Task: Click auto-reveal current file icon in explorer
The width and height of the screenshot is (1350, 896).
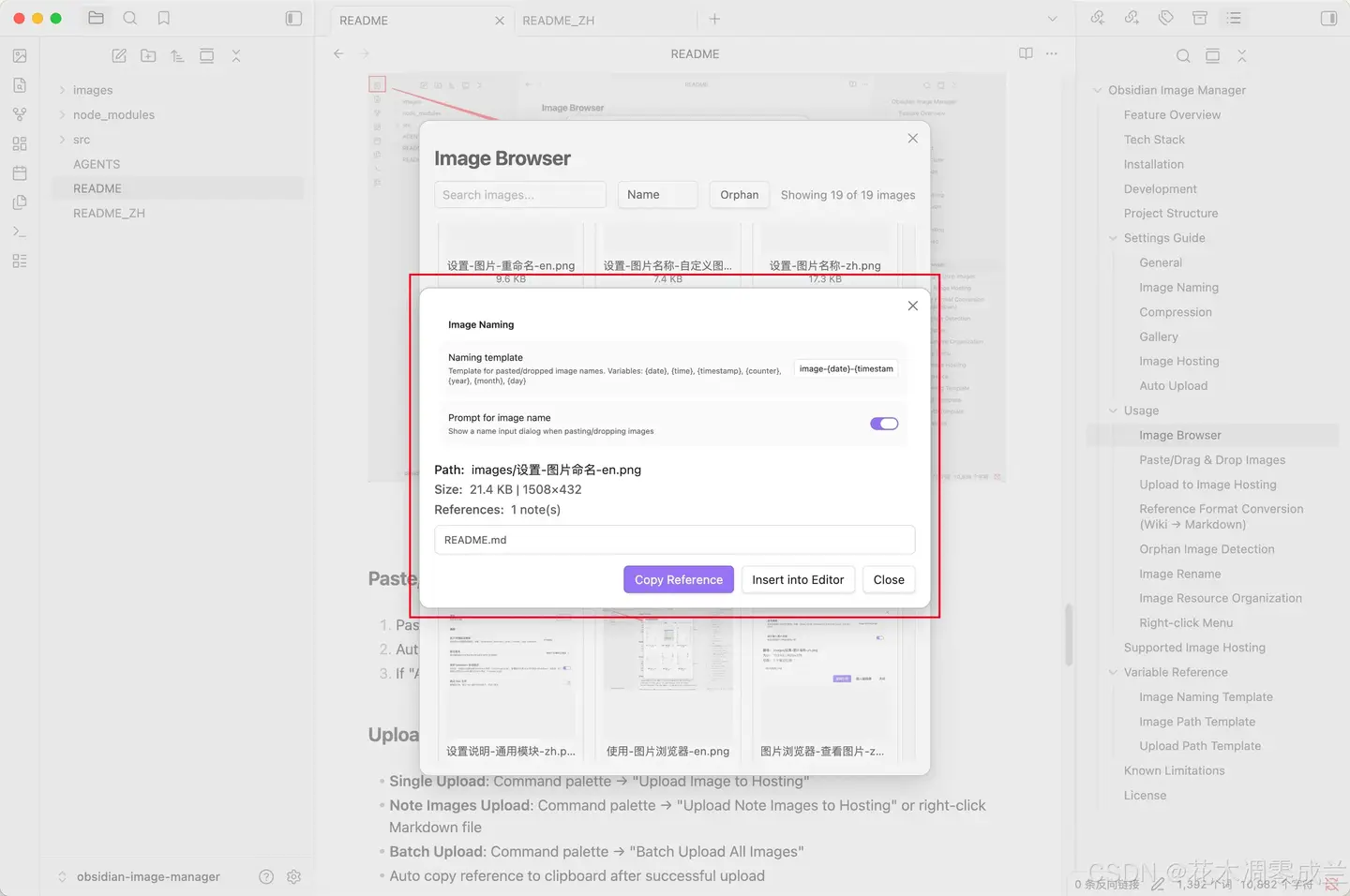Action: 207,56
